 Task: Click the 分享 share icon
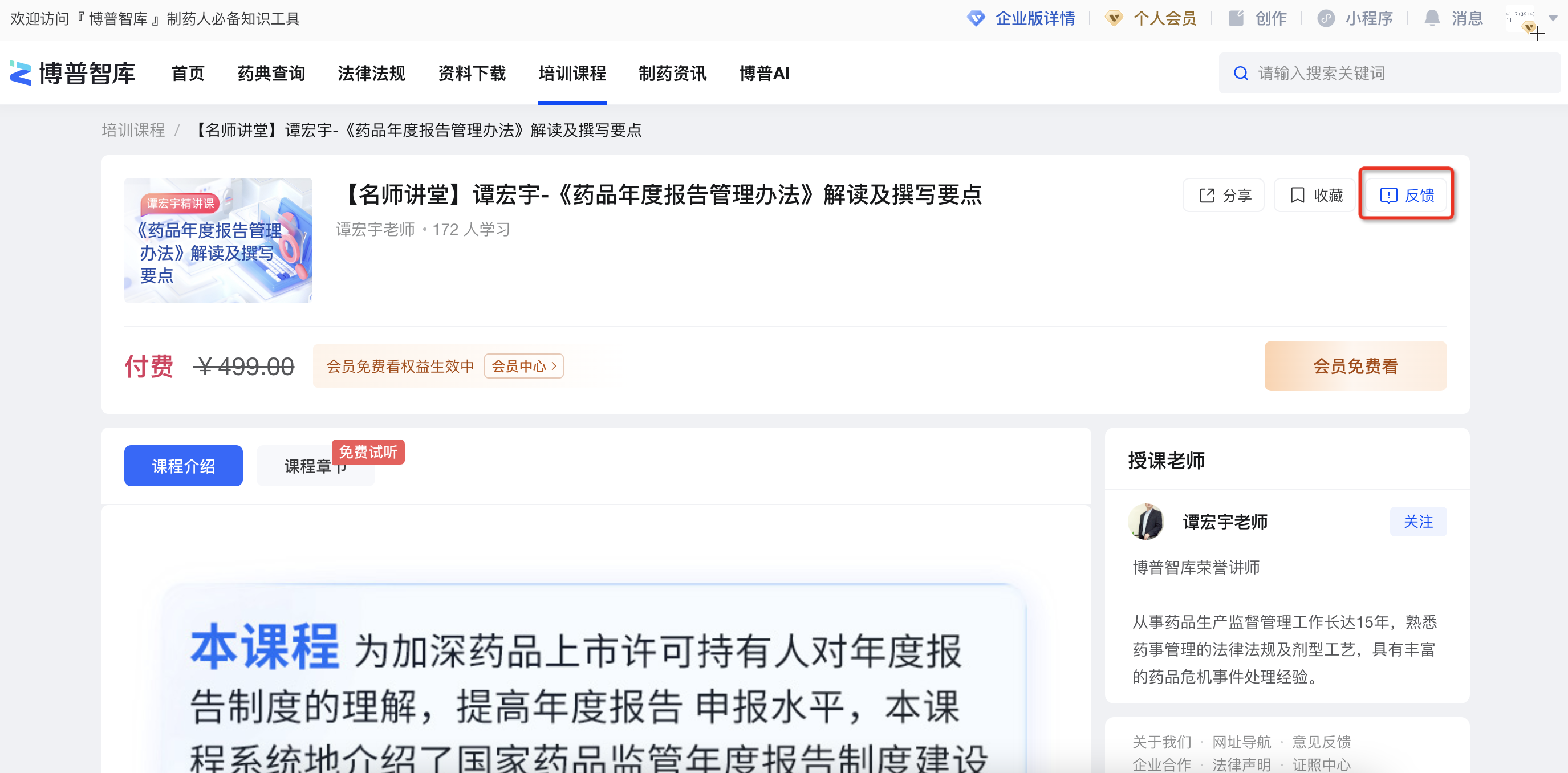click(1207, 196)
